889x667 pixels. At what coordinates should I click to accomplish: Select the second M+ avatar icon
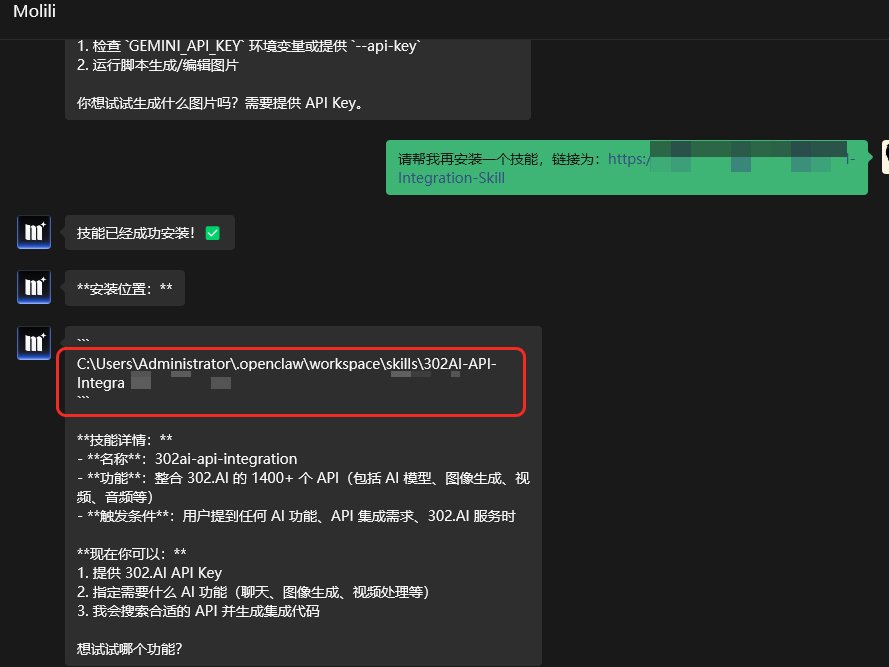coord(33,287)
